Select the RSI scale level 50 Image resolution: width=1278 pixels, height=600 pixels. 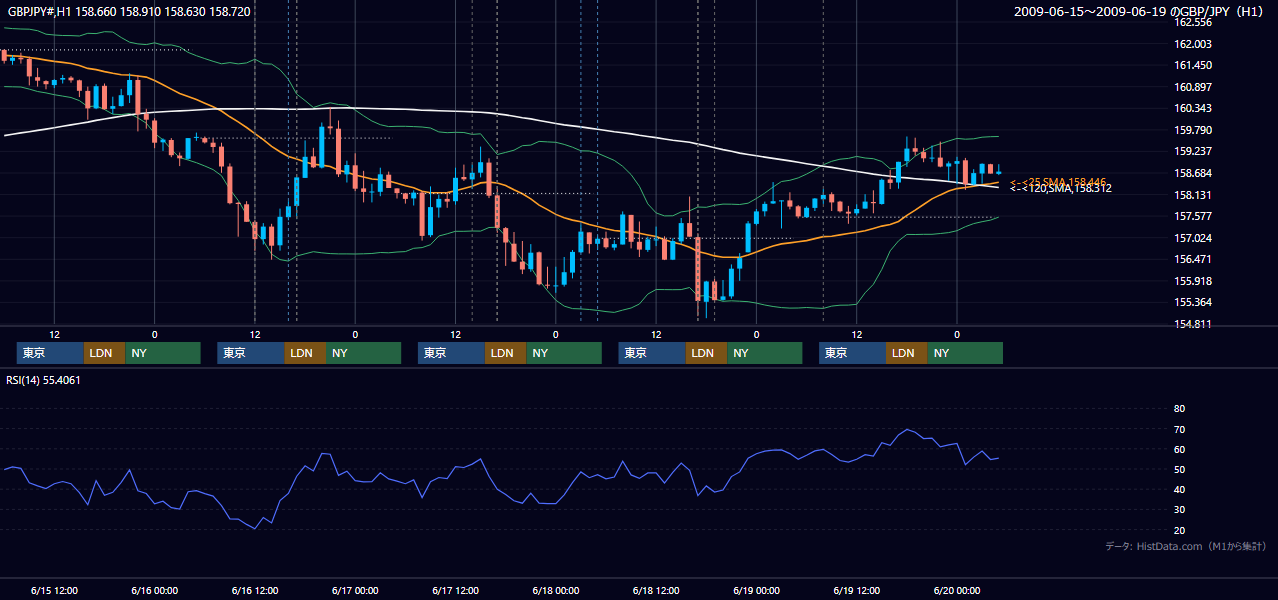click(1179, 469)
